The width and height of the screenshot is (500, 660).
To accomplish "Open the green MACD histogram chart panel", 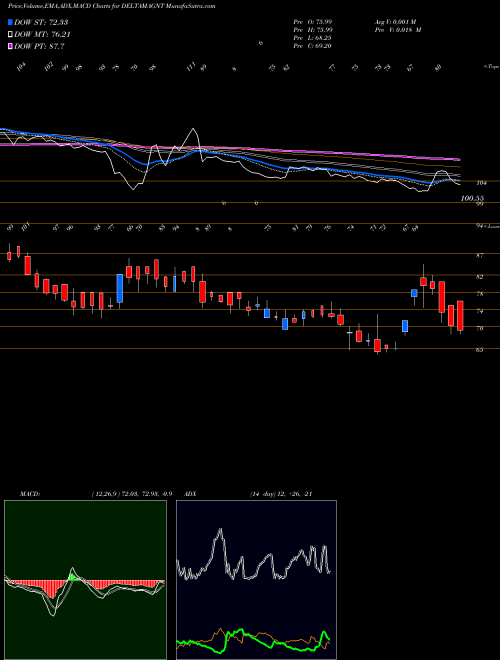I will pos(85,580).
